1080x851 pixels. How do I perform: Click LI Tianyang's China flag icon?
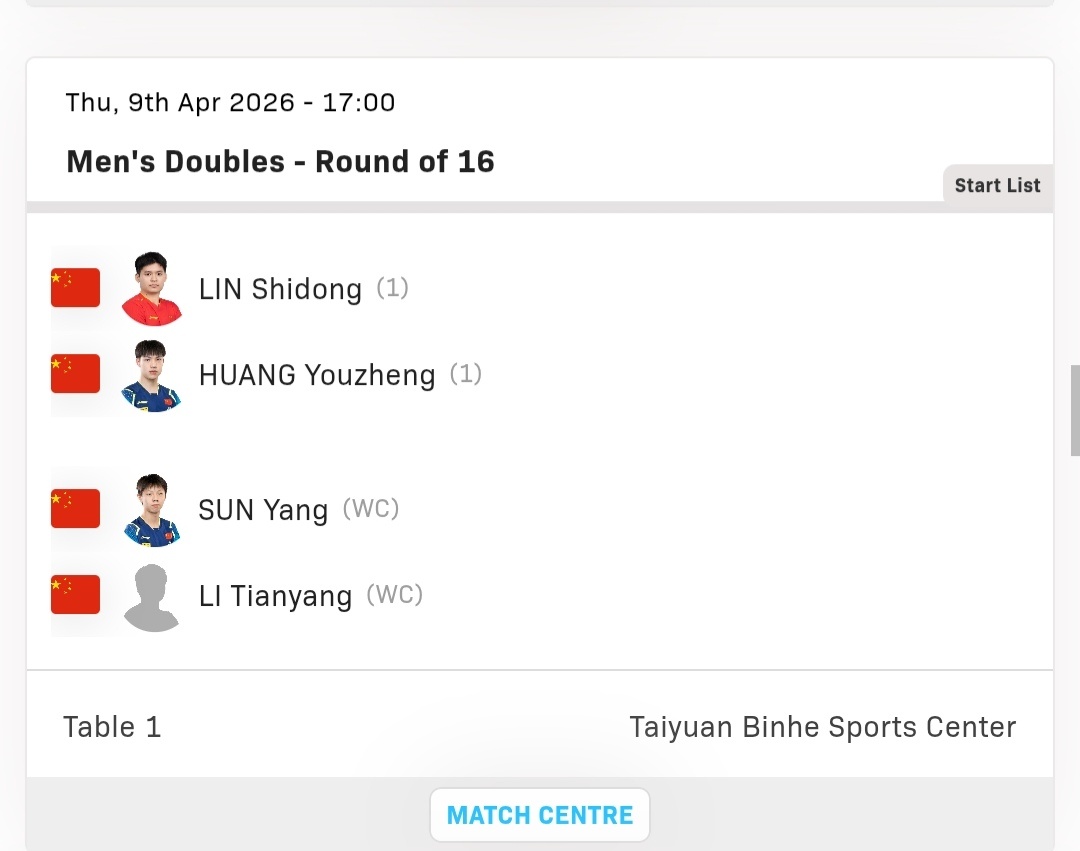point(76,594)
